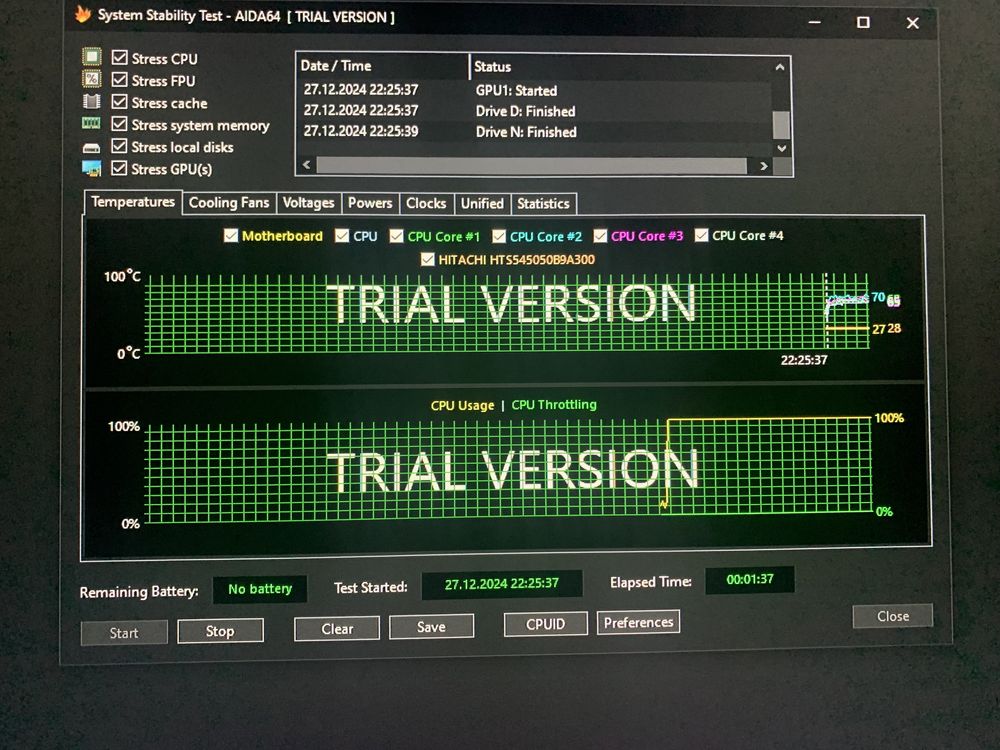Disable the Stress GPU(s) checkbox

(119, 168)
